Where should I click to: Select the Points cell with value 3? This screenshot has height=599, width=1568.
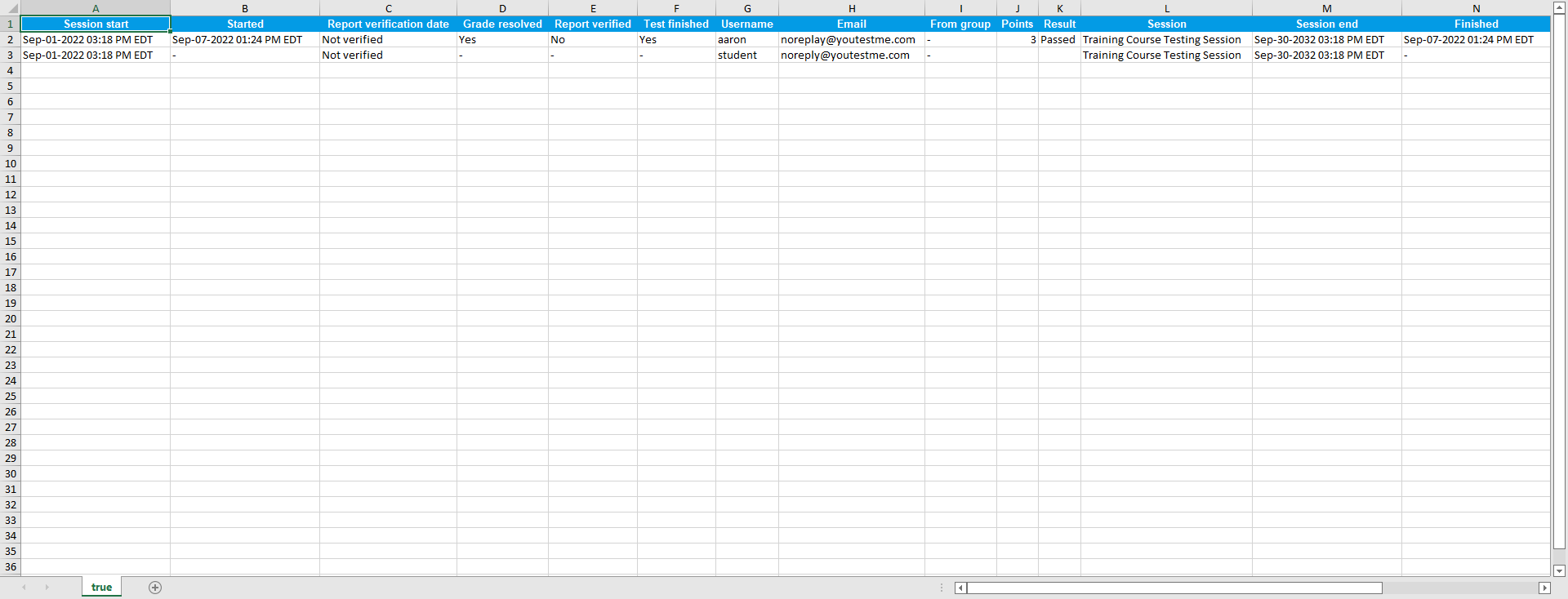(x=1018, y=39)
